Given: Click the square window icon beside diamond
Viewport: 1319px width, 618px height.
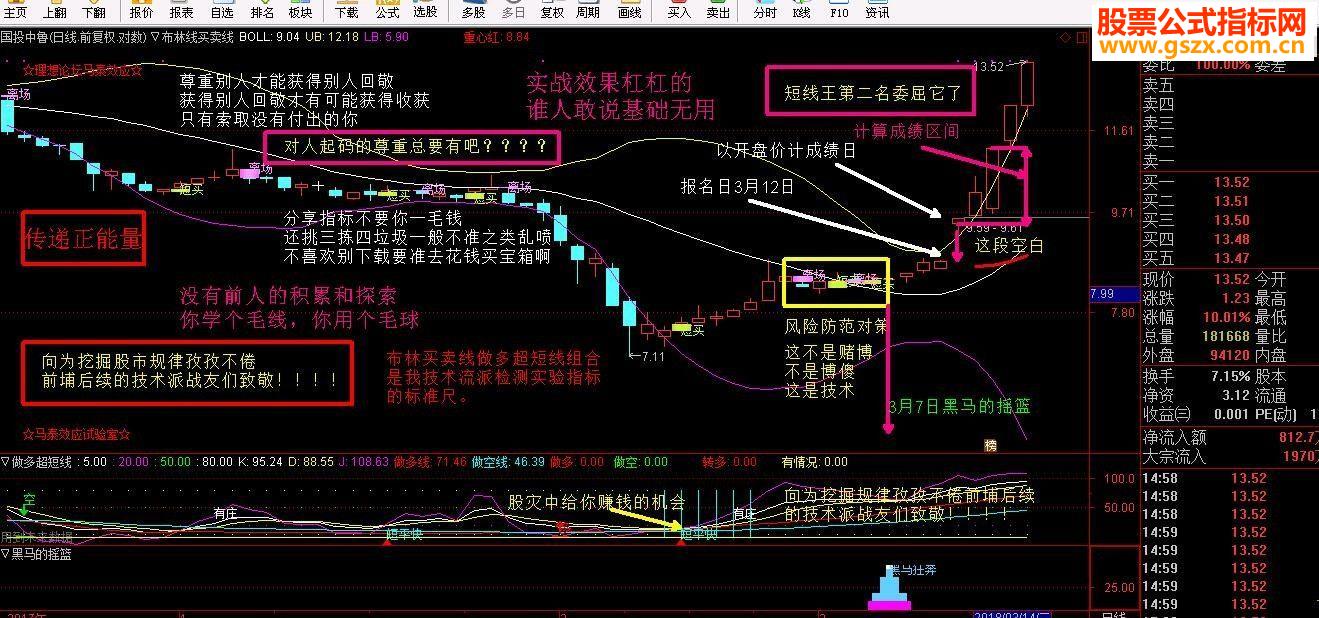Looking at the screenshot, I should click(1081, 37).
